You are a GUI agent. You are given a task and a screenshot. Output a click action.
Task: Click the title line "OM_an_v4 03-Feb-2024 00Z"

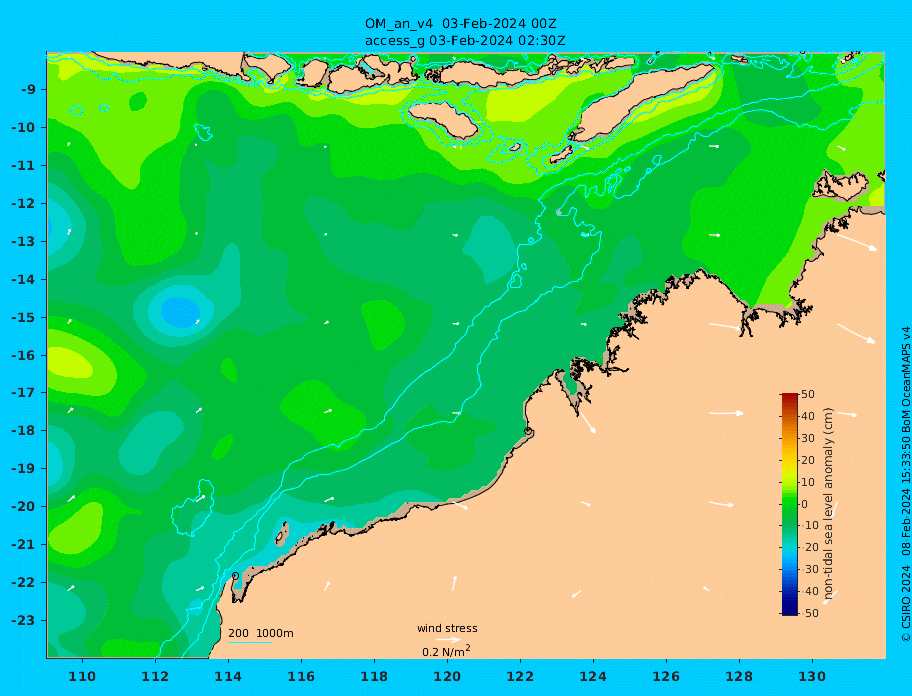[x=461, y=24]
